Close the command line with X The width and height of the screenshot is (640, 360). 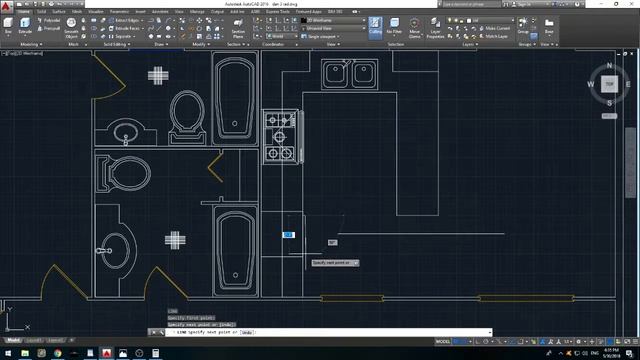[153, 332]
